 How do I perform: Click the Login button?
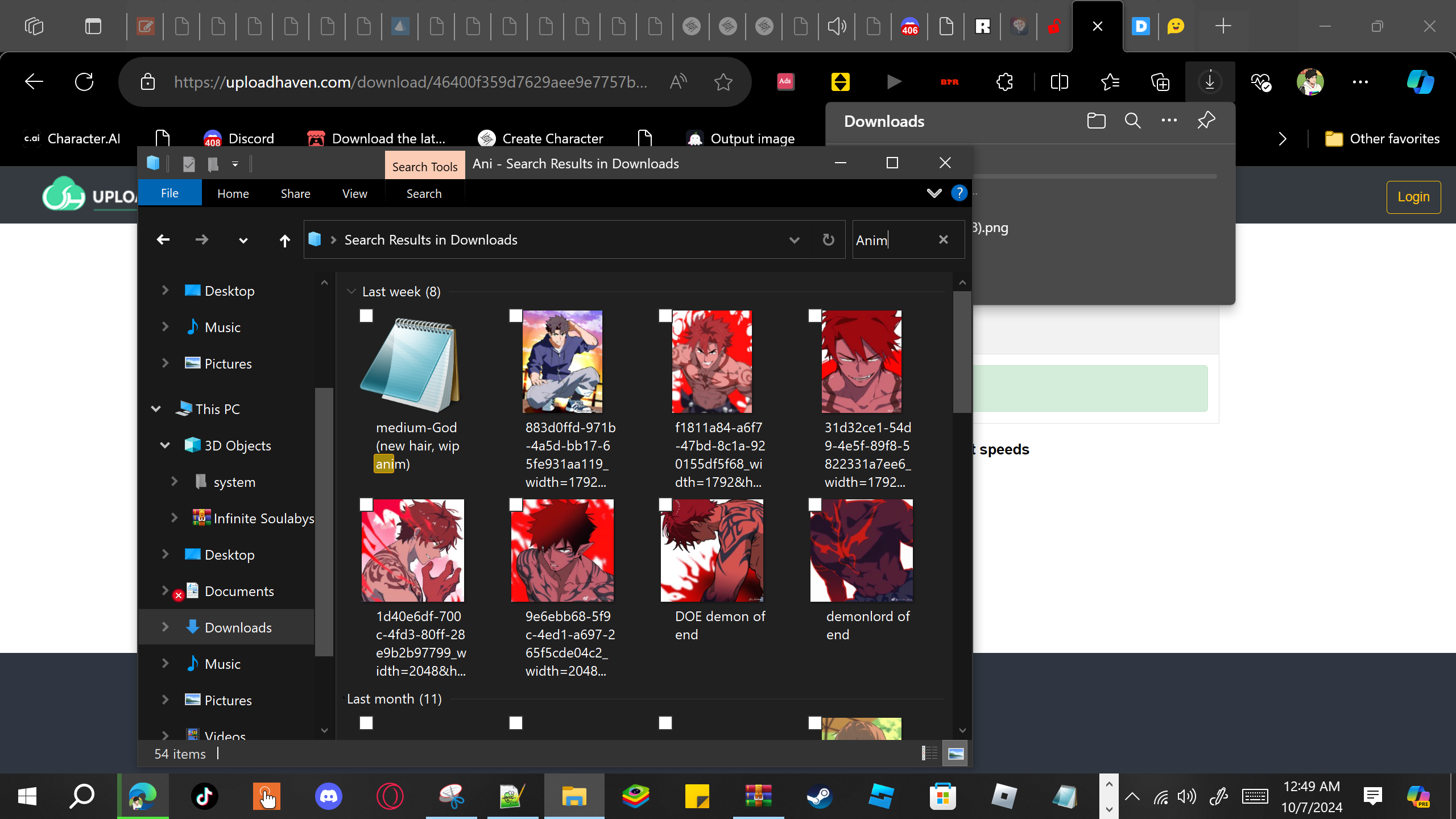pyautogui.click(x=1413, y=197)
